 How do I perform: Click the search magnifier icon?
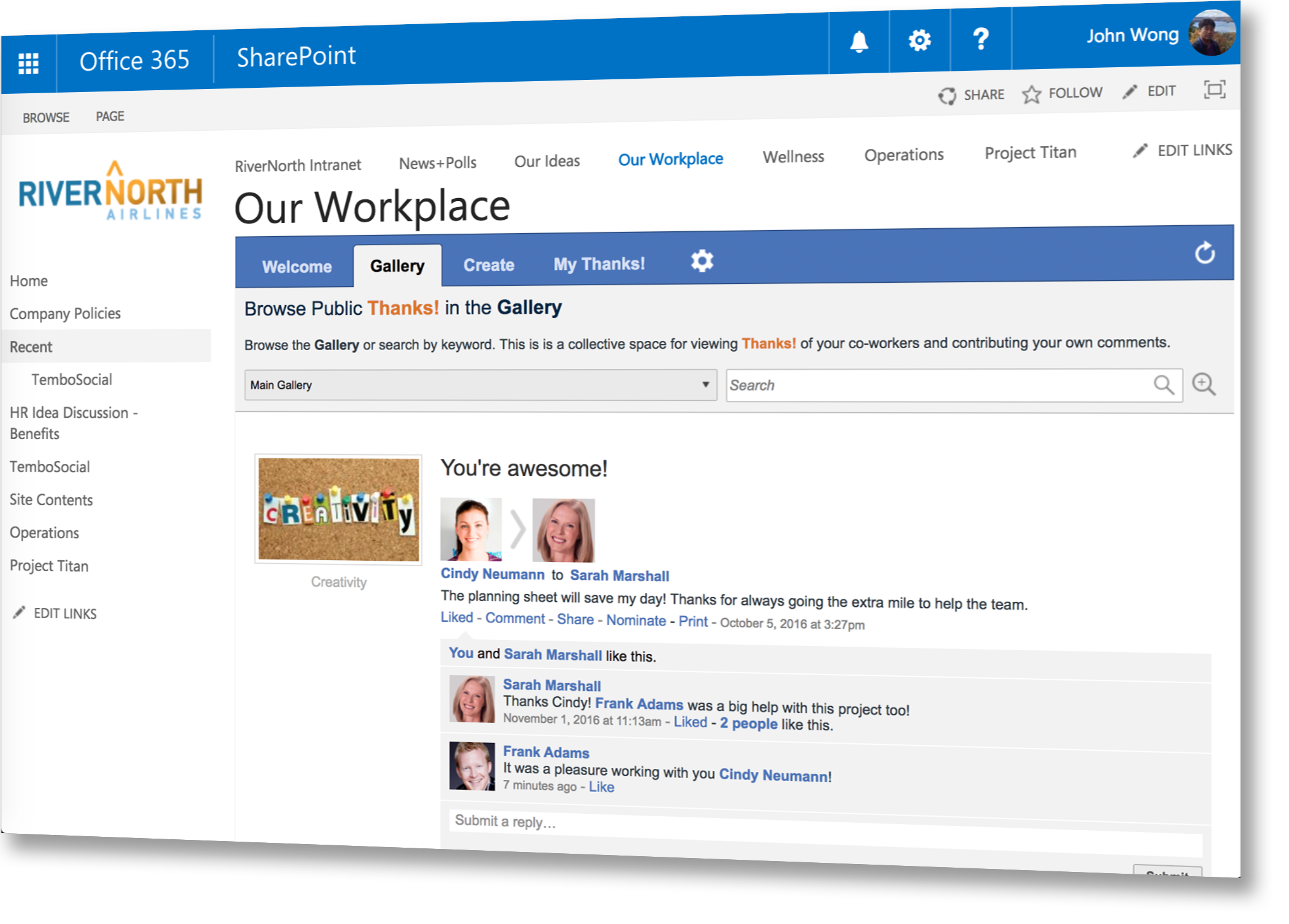1163,384
